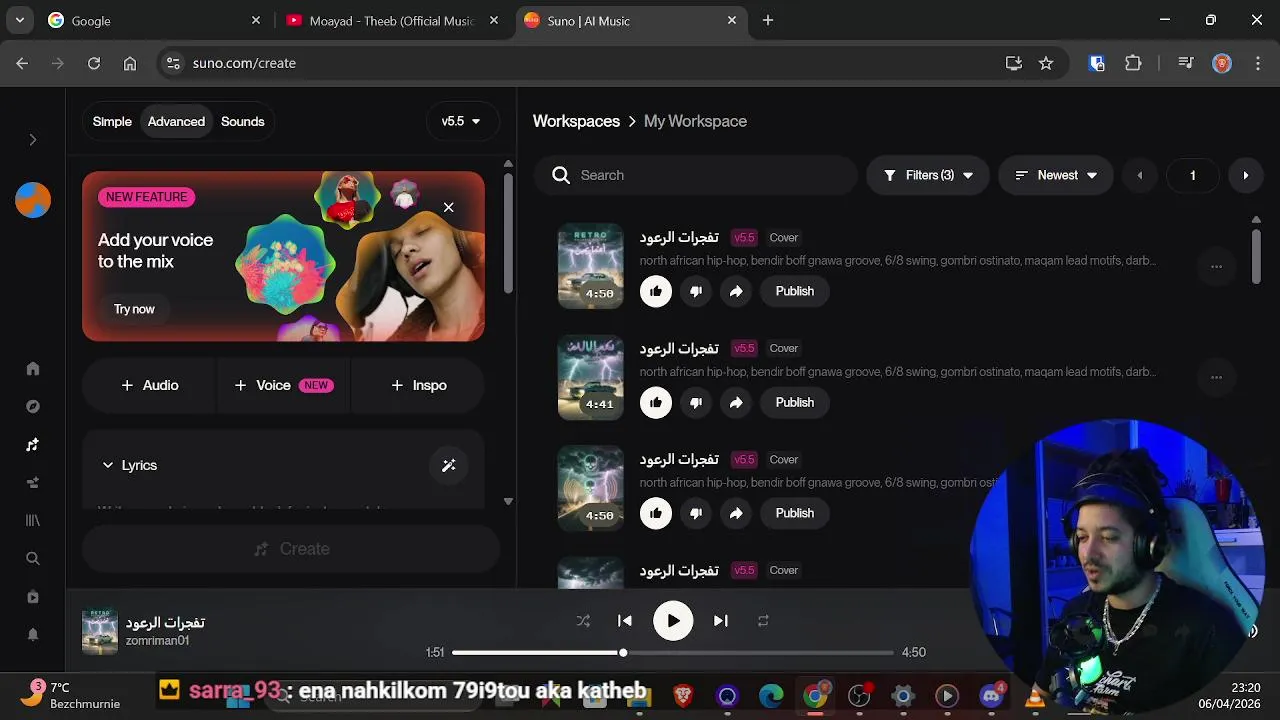Play the current song

click(673, 621)
